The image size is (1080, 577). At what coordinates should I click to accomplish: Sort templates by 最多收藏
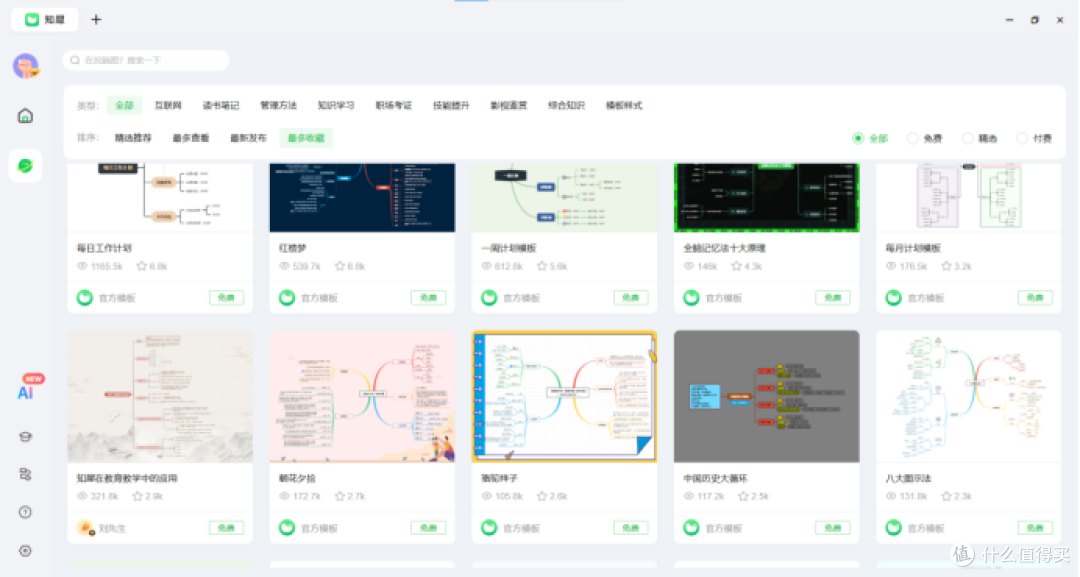click(307, 138)
